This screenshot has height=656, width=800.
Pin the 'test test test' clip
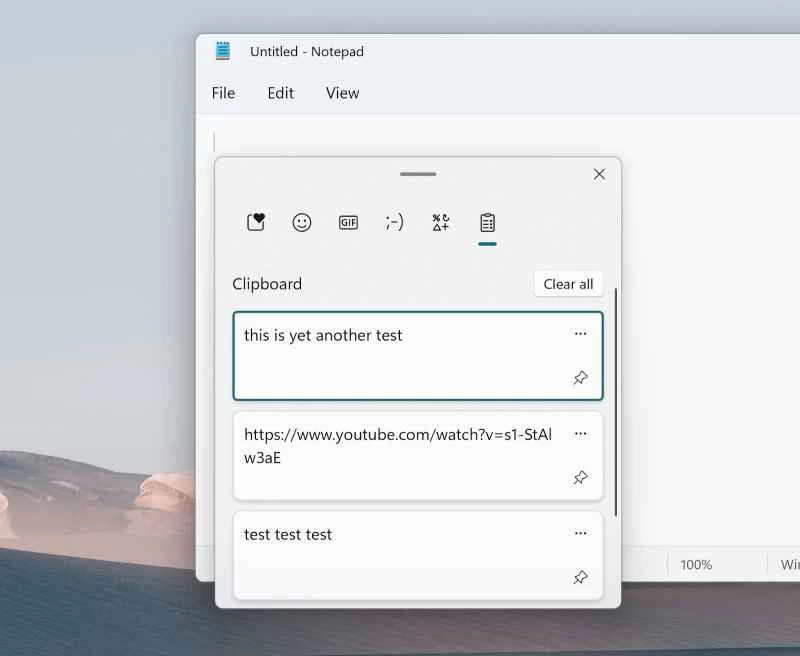(581, 577)
